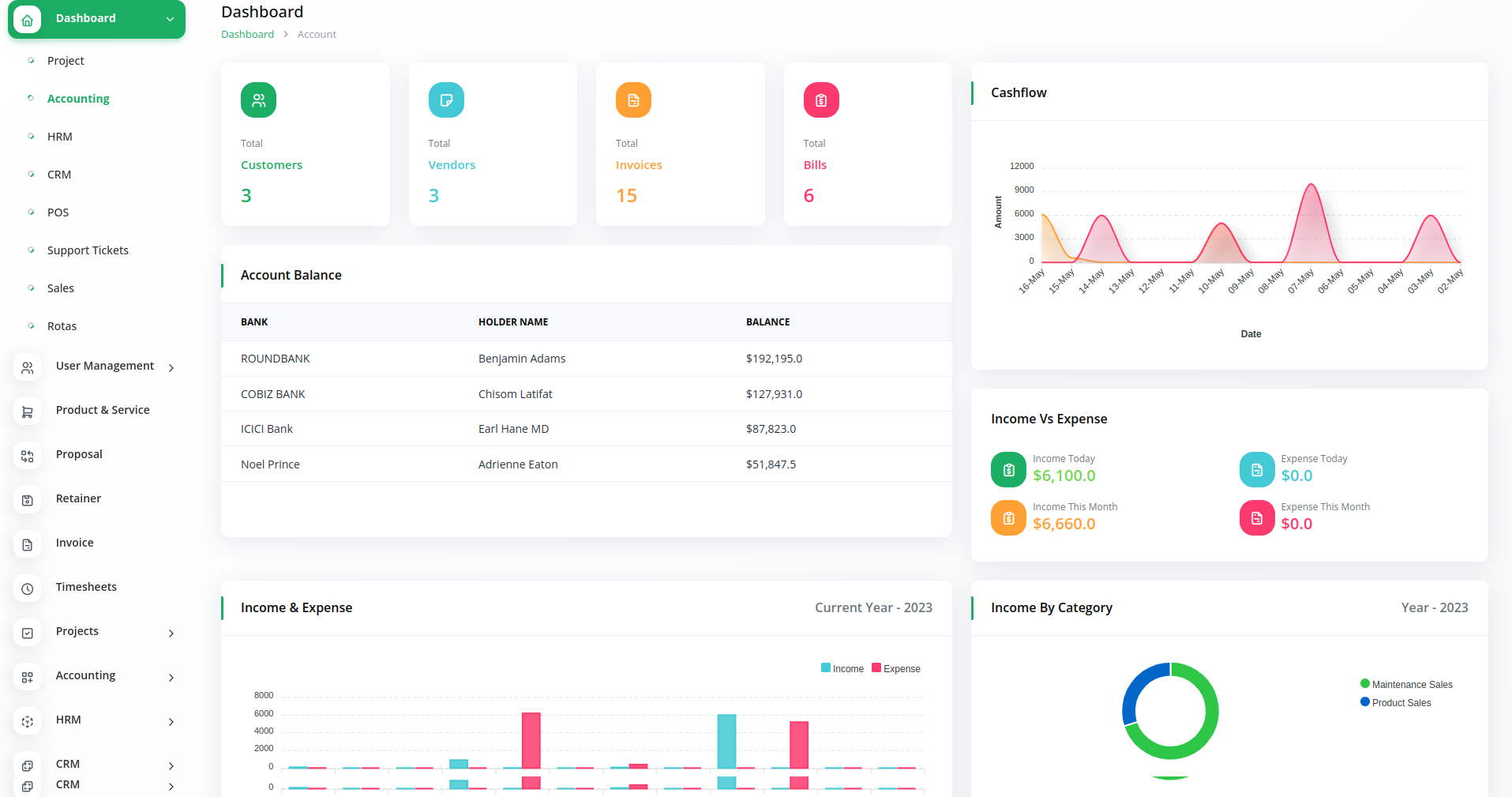Click the Retainer sidebar icon
Screen dimensions: 1512x797
(28, 500)
